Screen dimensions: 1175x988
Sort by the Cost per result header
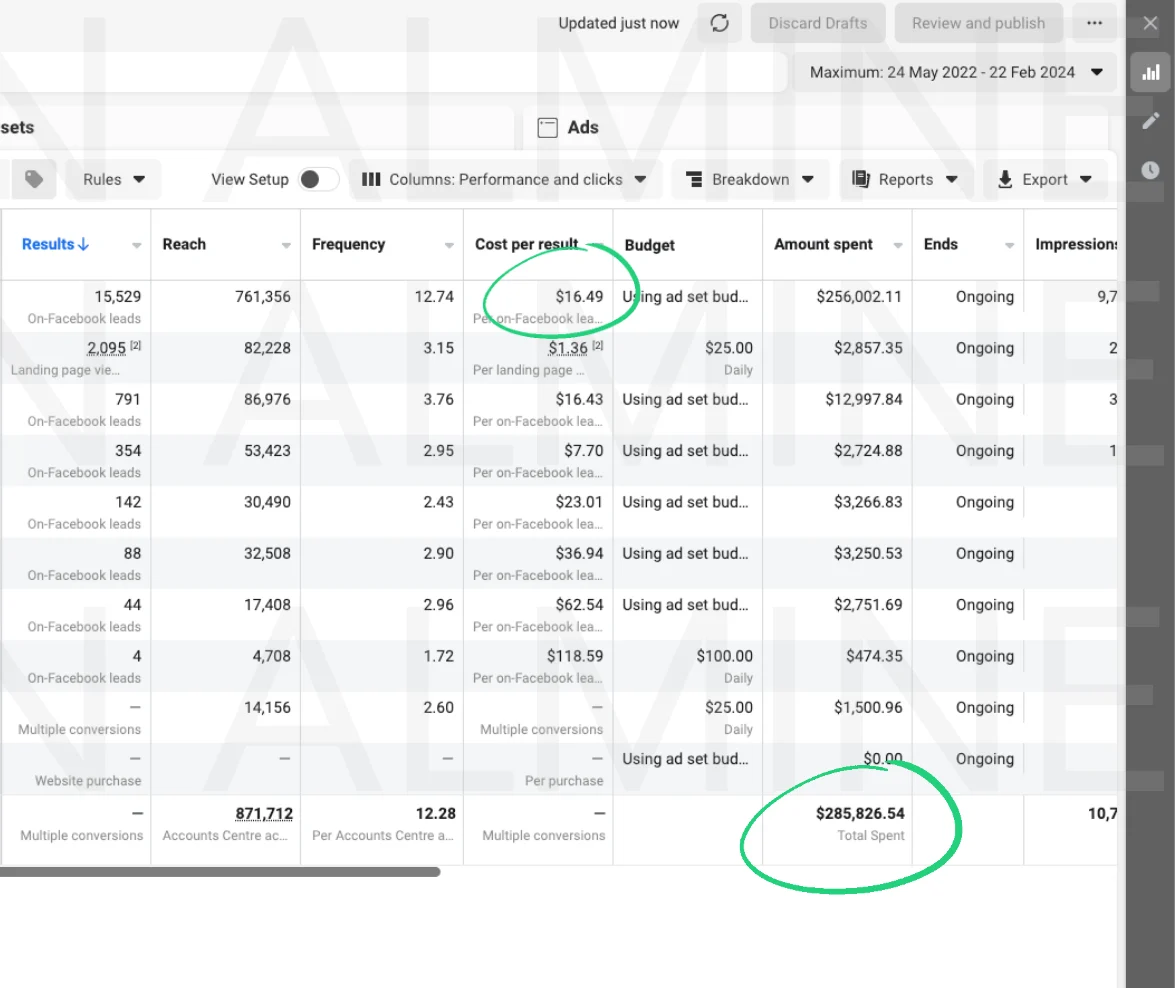point(526,244)
